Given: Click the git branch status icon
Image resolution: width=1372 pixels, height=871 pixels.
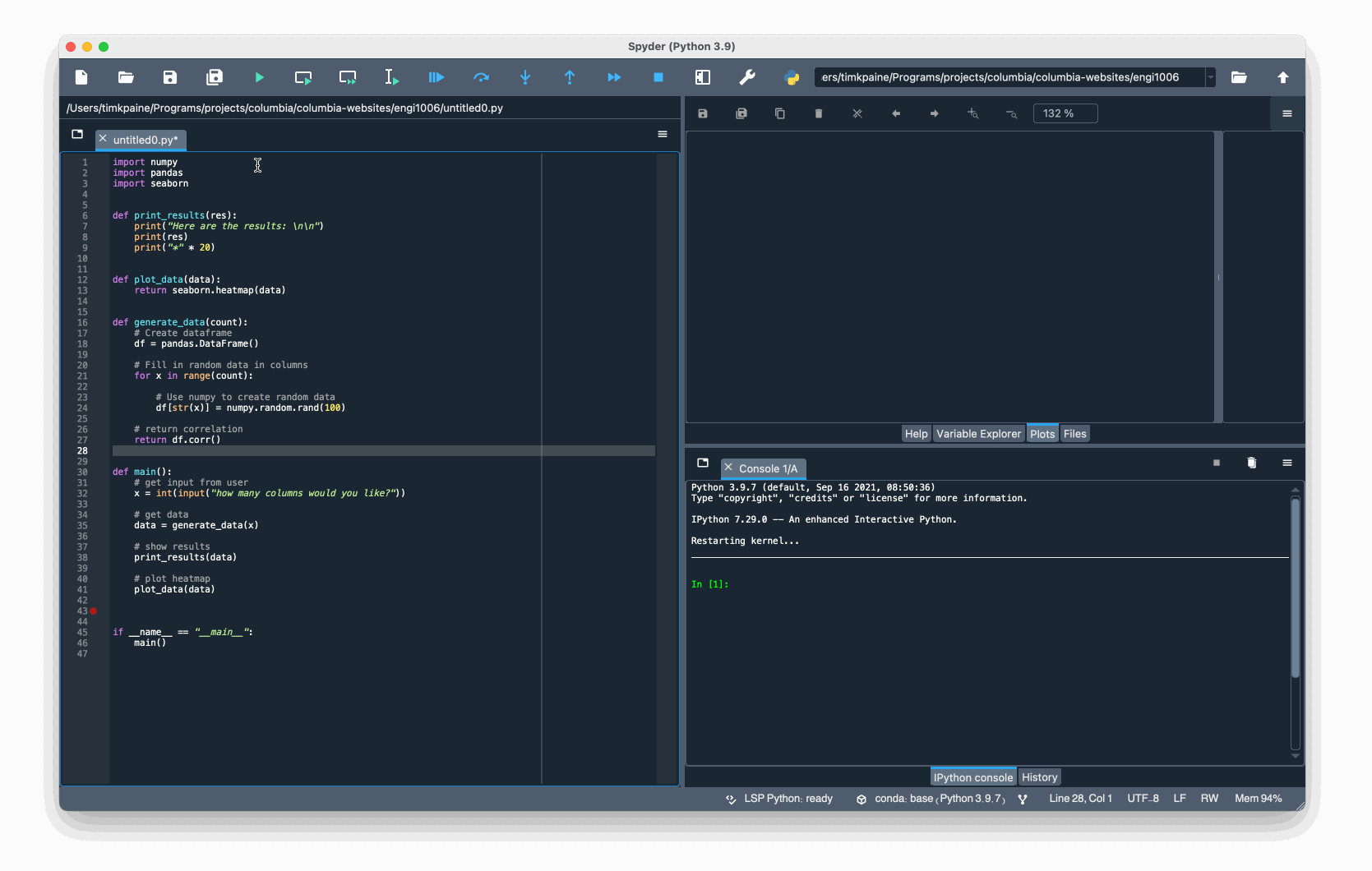Looking at the screenshot, I should 1023,799.
